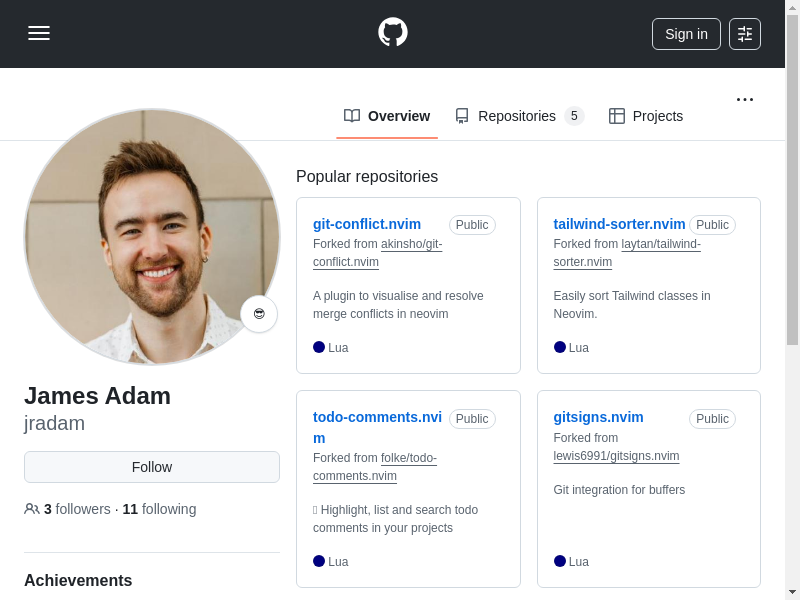800x600 pixels.
Task: Open the git-conflict.nvim repository
Action: (x=367, y=224)
